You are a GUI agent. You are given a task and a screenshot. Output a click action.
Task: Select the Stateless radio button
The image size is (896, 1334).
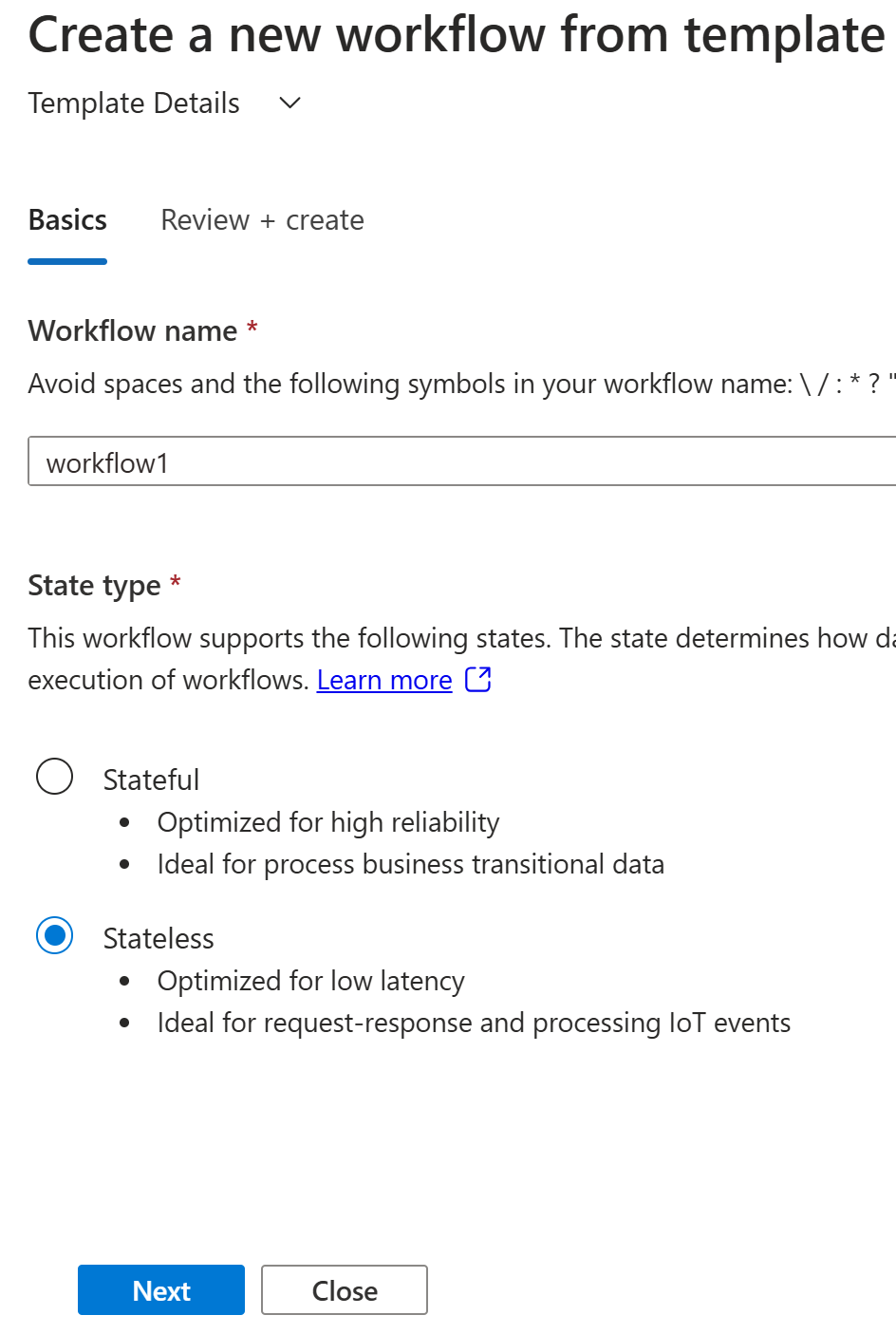point(54,935)
